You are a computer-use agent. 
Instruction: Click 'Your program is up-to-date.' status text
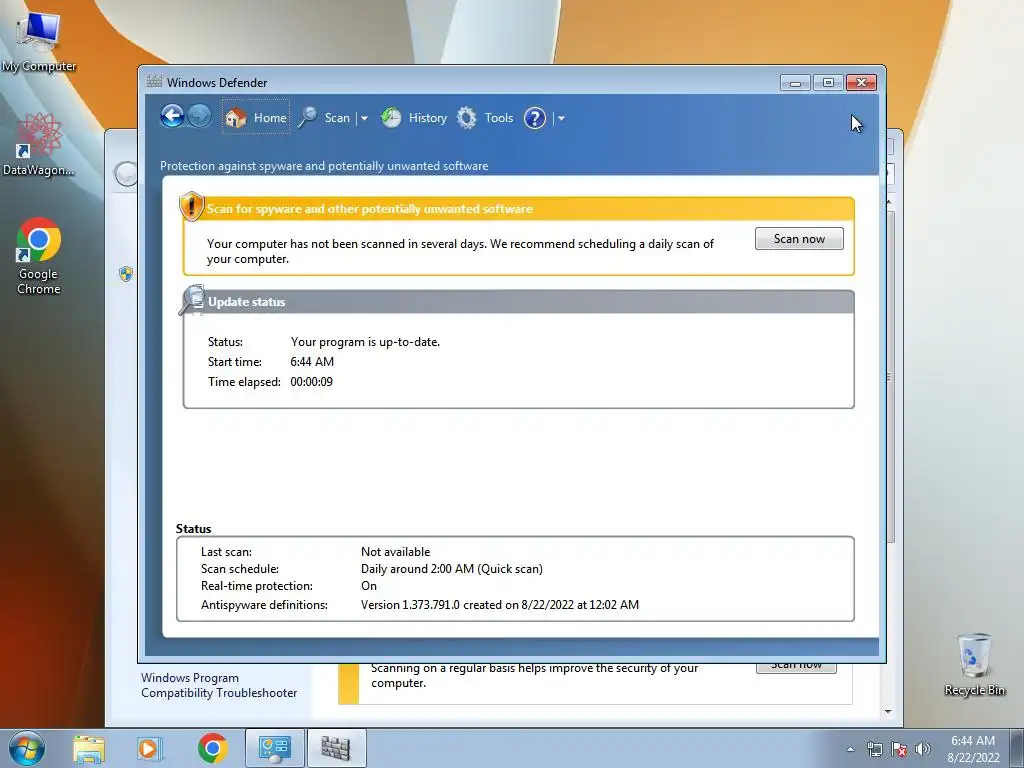pos(365,342)
